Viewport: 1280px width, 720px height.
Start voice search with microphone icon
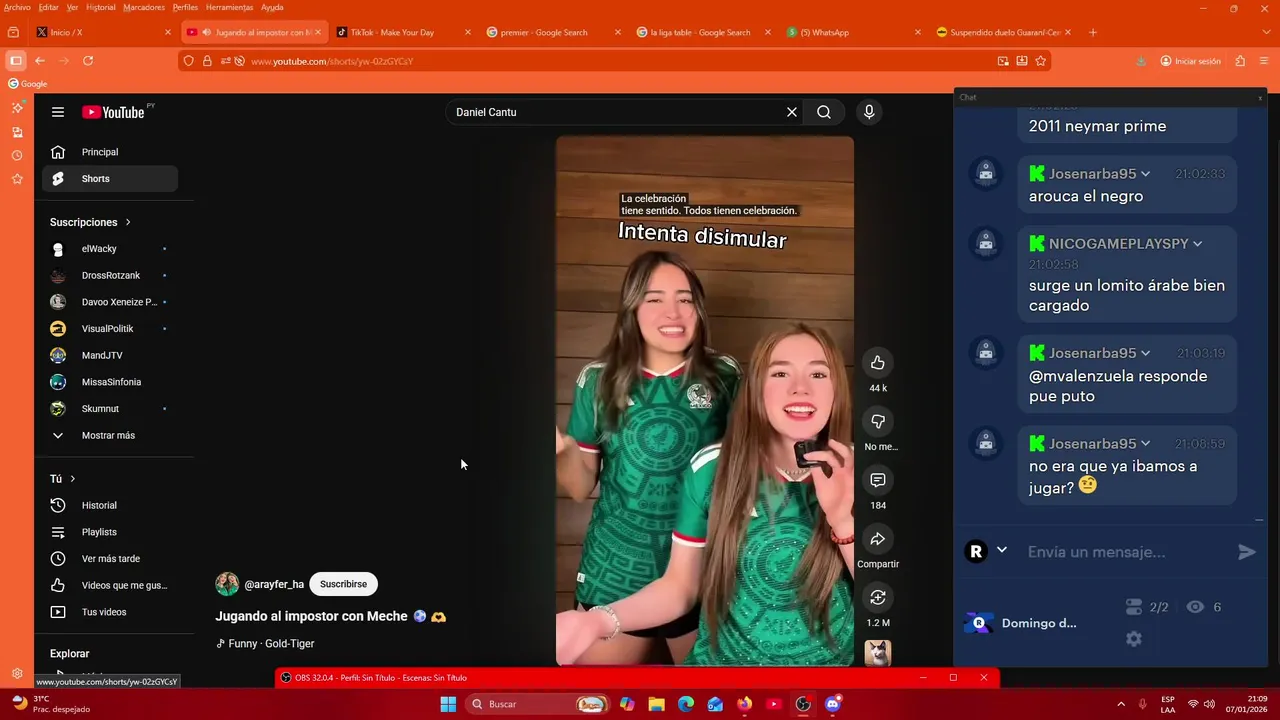[869, 112]
